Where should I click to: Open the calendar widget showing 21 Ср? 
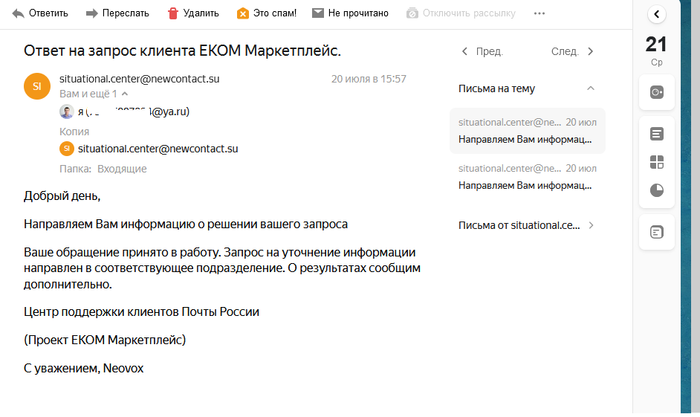(x=656, y=50)
